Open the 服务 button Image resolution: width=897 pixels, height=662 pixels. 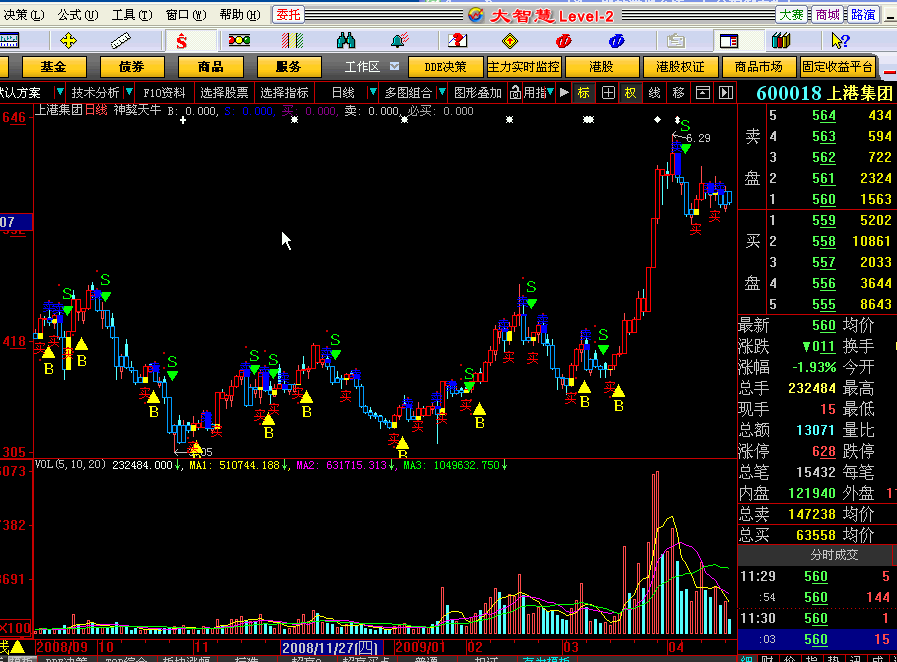coord(288,67)
